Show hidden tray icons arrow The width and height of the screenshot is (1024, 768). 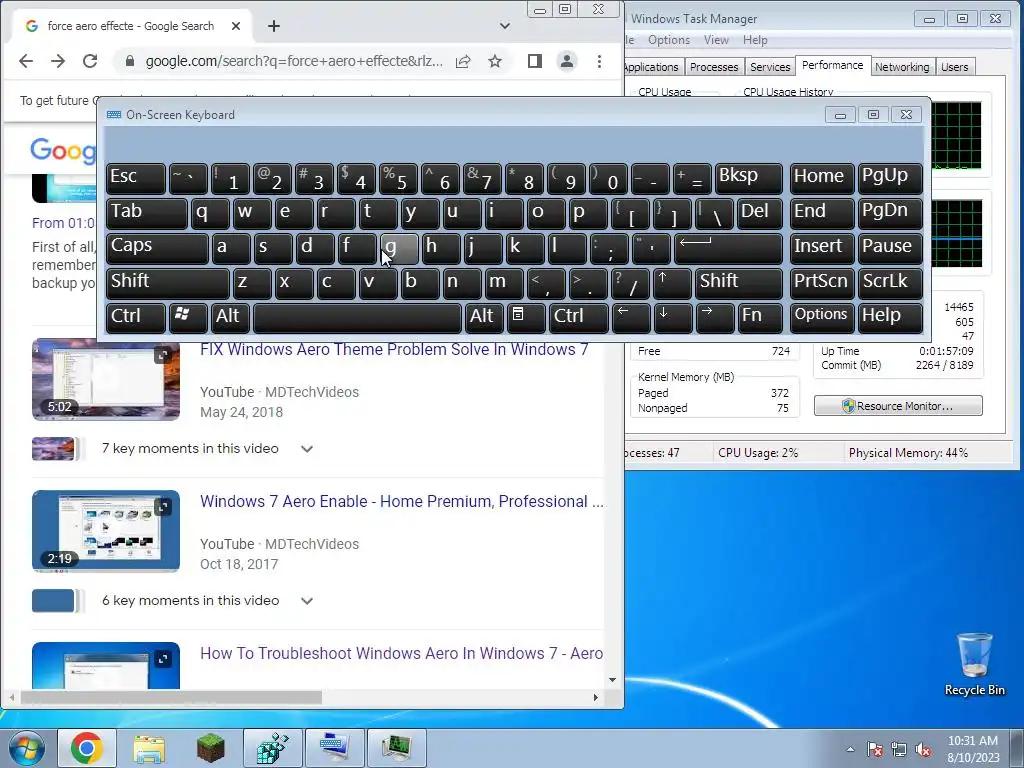(850, 749)
